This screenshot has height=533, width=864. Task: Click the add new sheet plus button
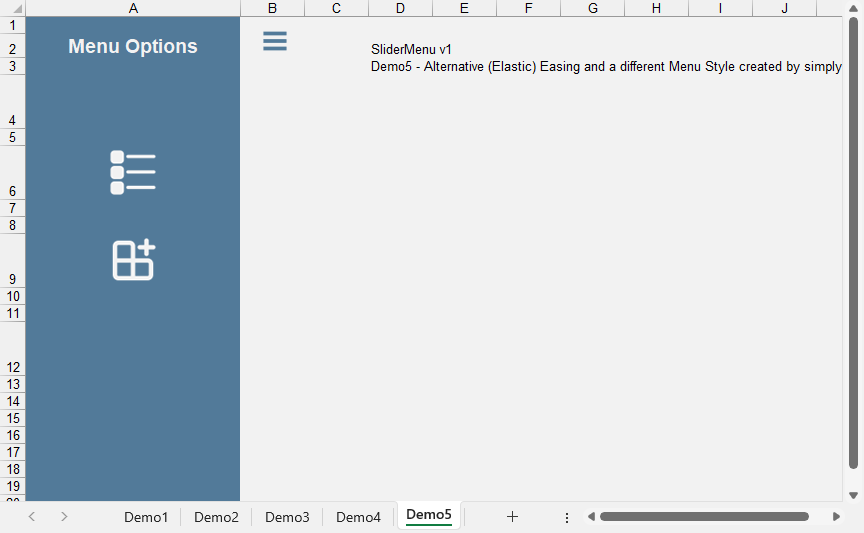512,517
